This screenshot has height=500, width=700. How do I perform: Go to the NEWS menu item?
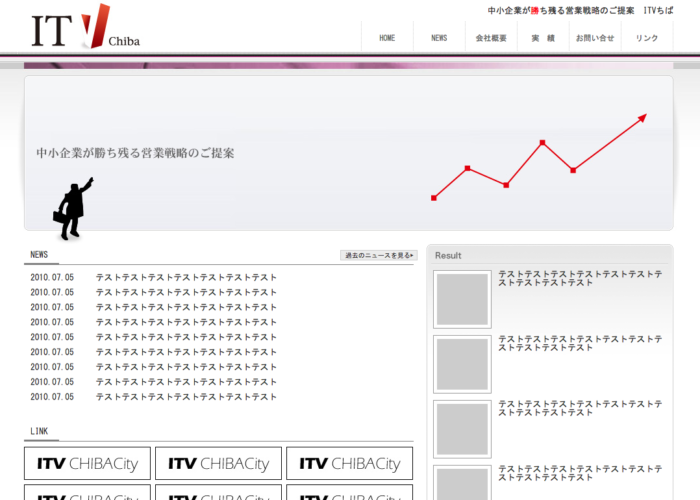[439, 38]
